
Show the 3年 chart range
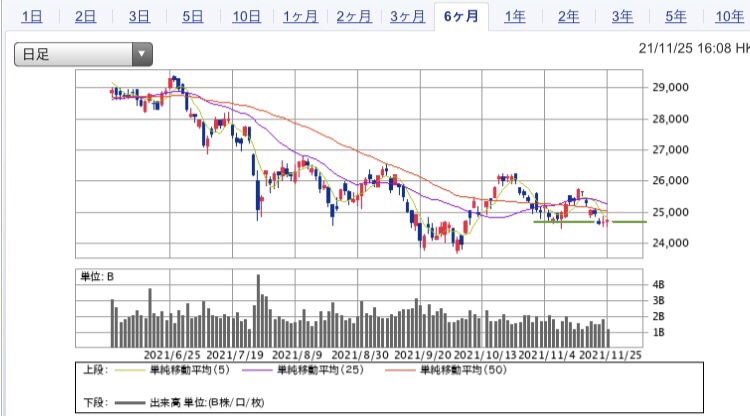click(622, 17)
